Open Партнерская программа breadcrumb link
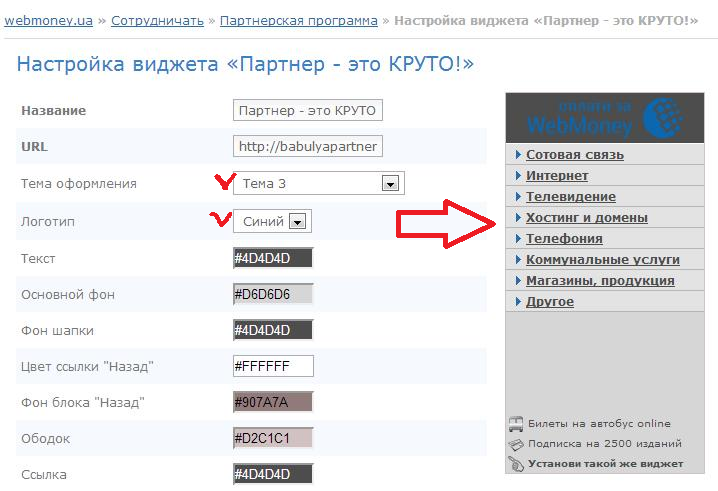Image resolution: width=718 pixels, height=491 pixels. [298, 20]
